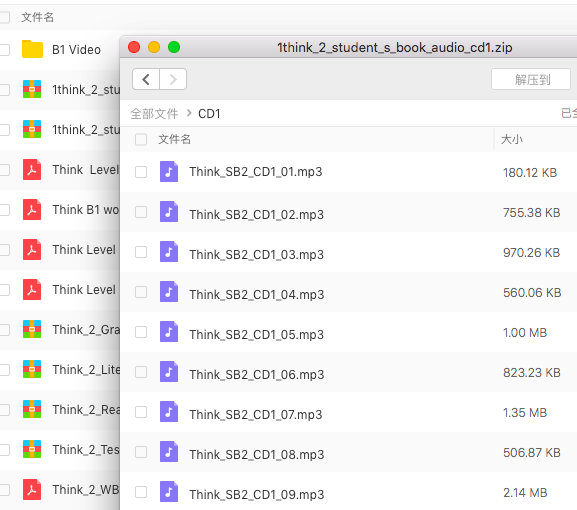Click the 180.12 KB size value
This screenshot has width=577, height=510.
[x=530, y=173]
